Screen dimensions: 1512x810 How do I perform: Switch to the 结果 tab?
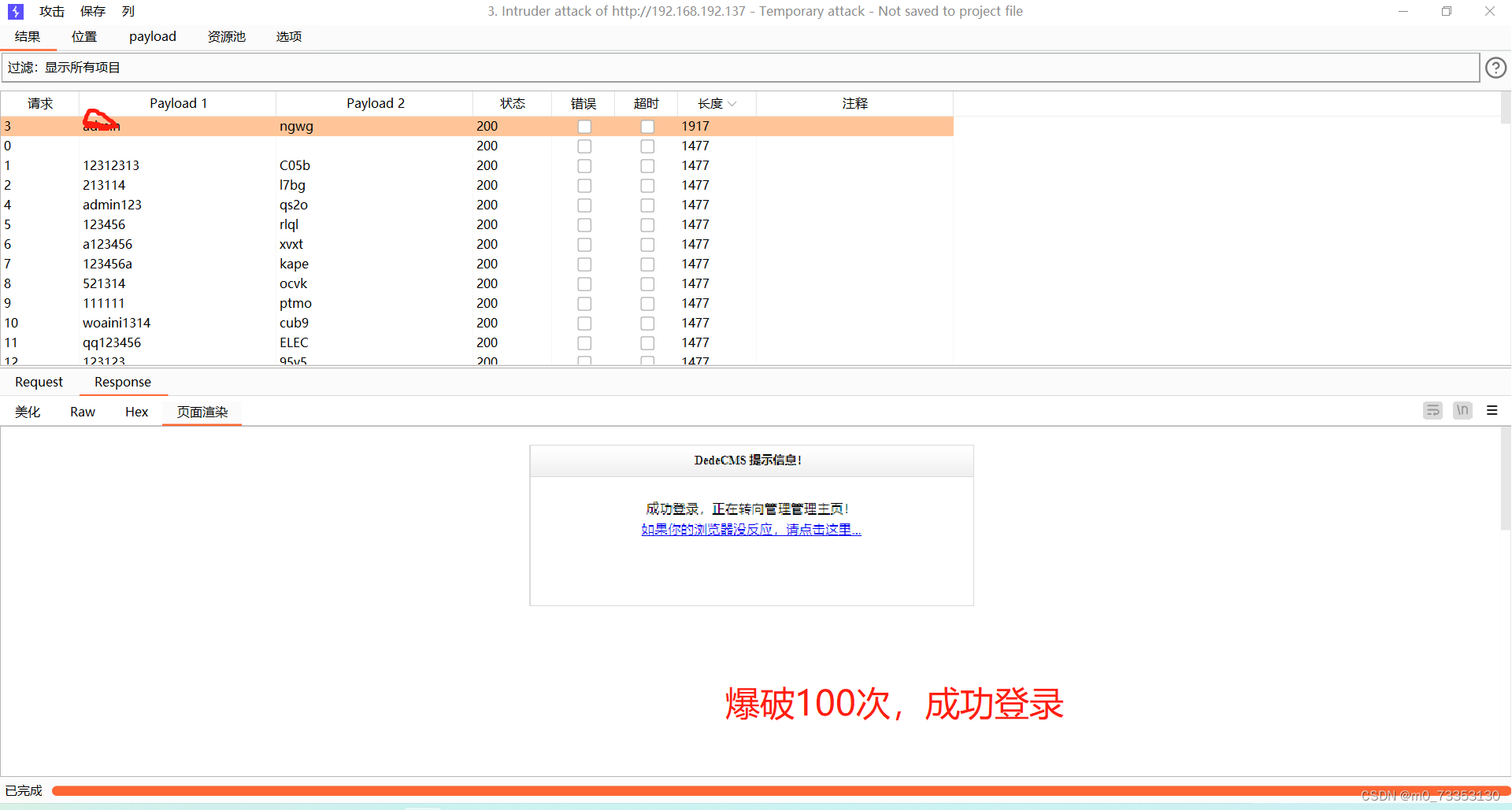point(28,37)
